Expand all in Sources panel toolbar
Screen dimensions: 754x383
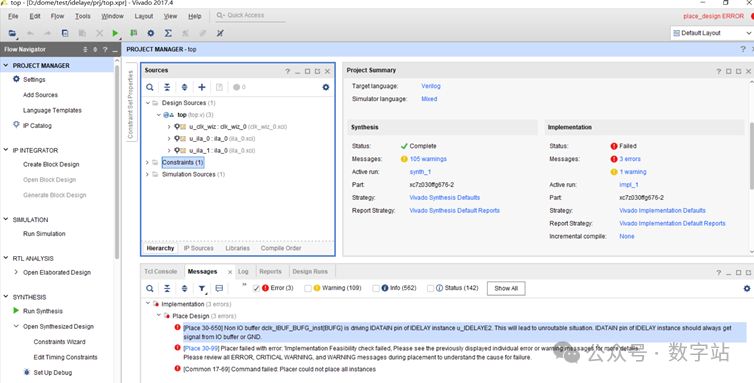[x=184, y=87]
